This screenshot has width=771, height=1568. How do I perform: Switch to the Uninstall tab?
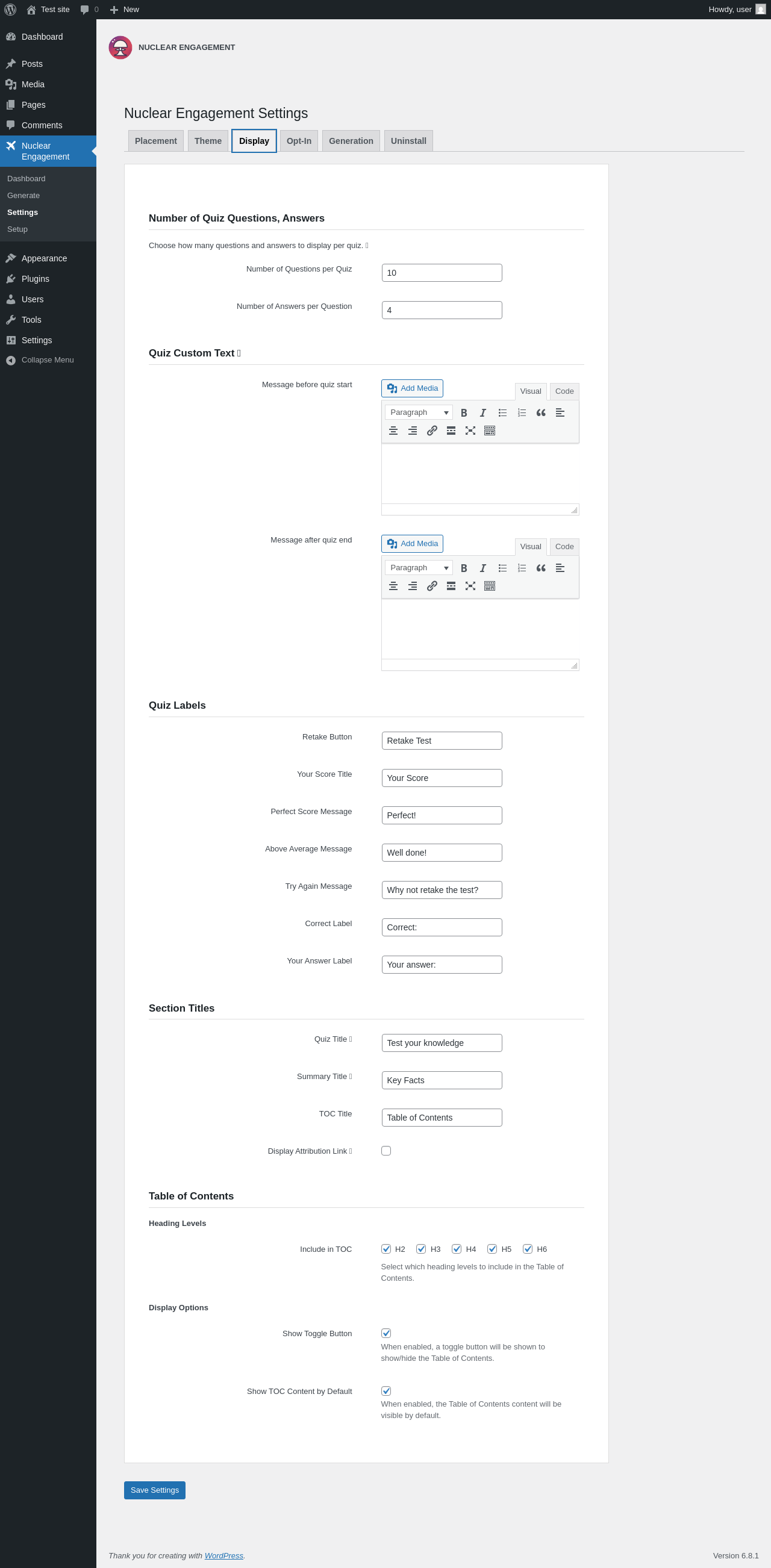click(x=408, y=141)
